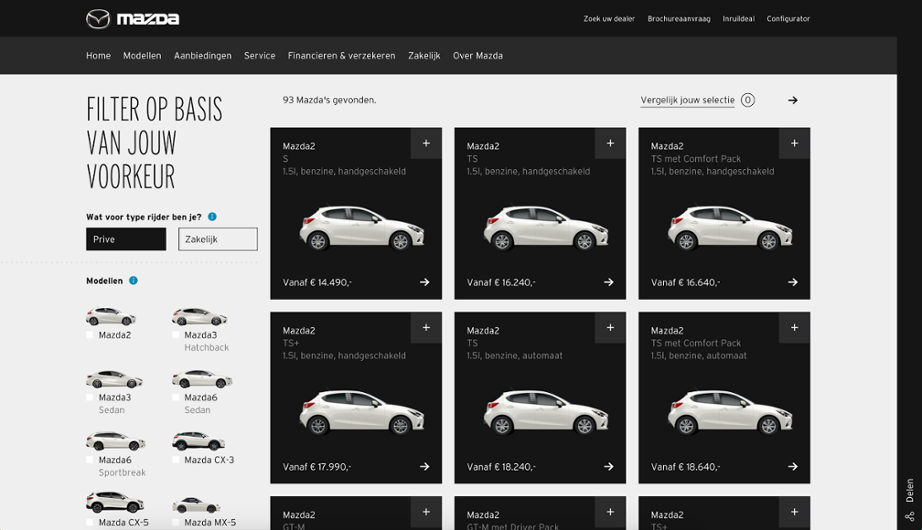Tick the Mazda CX-3 checkbox
The height and width of the screenshot is (530, 922).
pos(176,459)
